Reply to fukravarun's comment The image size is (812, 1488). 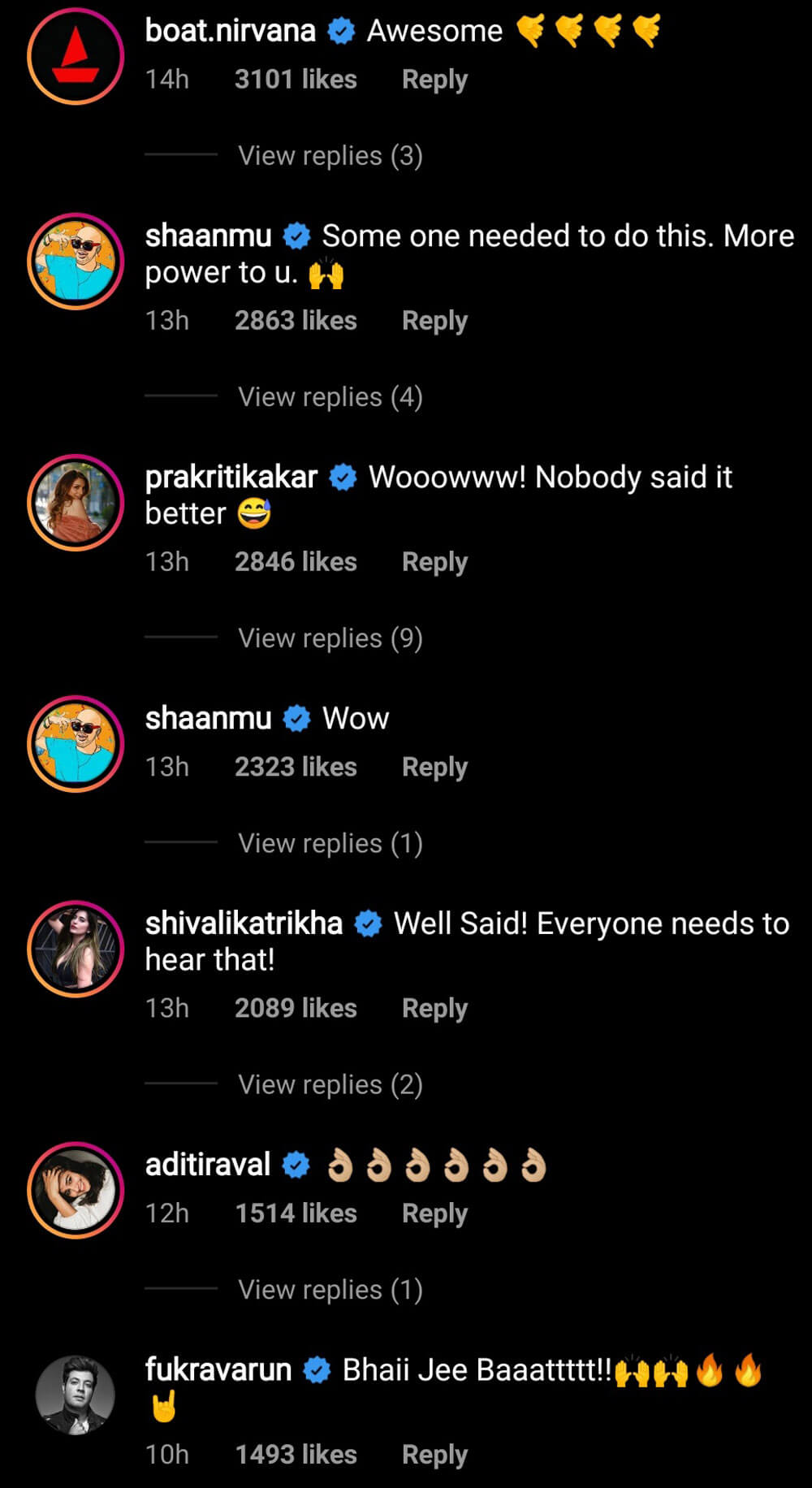click(434, 1455)
